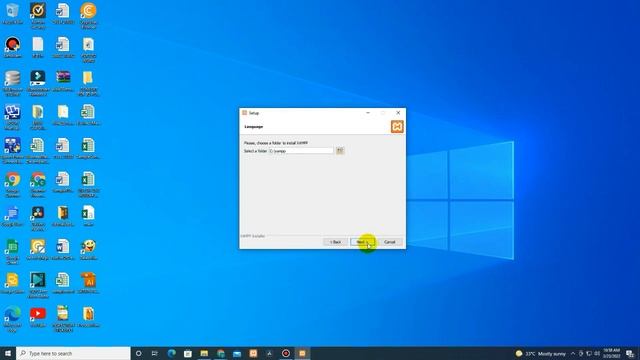The image size is (640, 360).
Task: Open the taskbar clock and calendar
Action: point(612,353)
